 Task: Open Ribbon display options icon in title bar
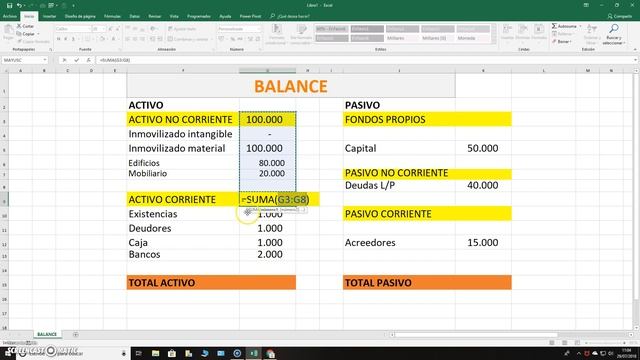coord(586,5)
